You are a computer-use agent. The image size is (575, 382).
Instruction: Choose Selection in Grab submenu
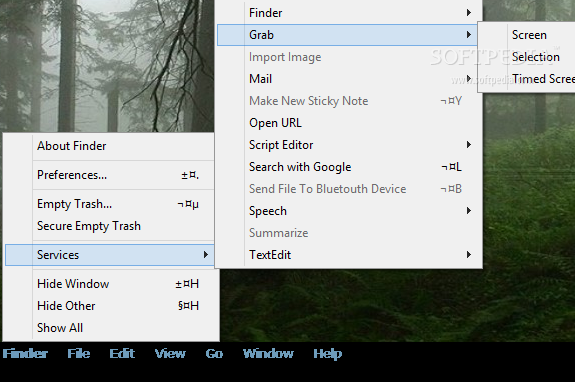(528, 57)
